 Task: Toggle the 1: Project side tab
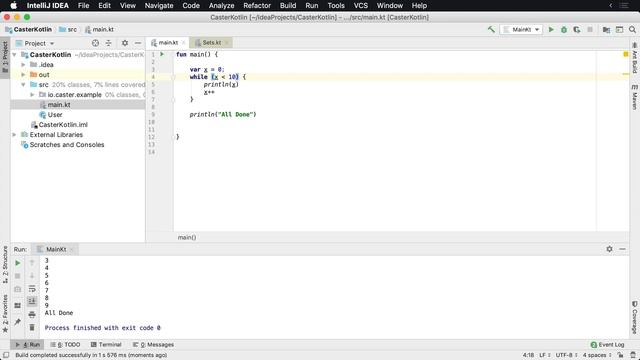coord(5,57)
